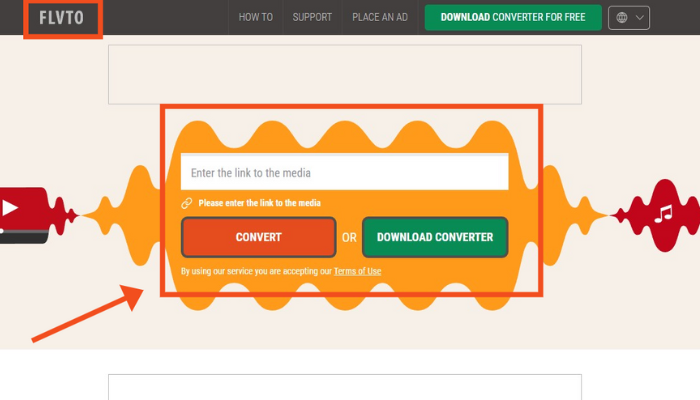This screenshot has height=400, width=700.
Task: Click 'Please enter the link to the media' text
Action: [x=259, y=203]
